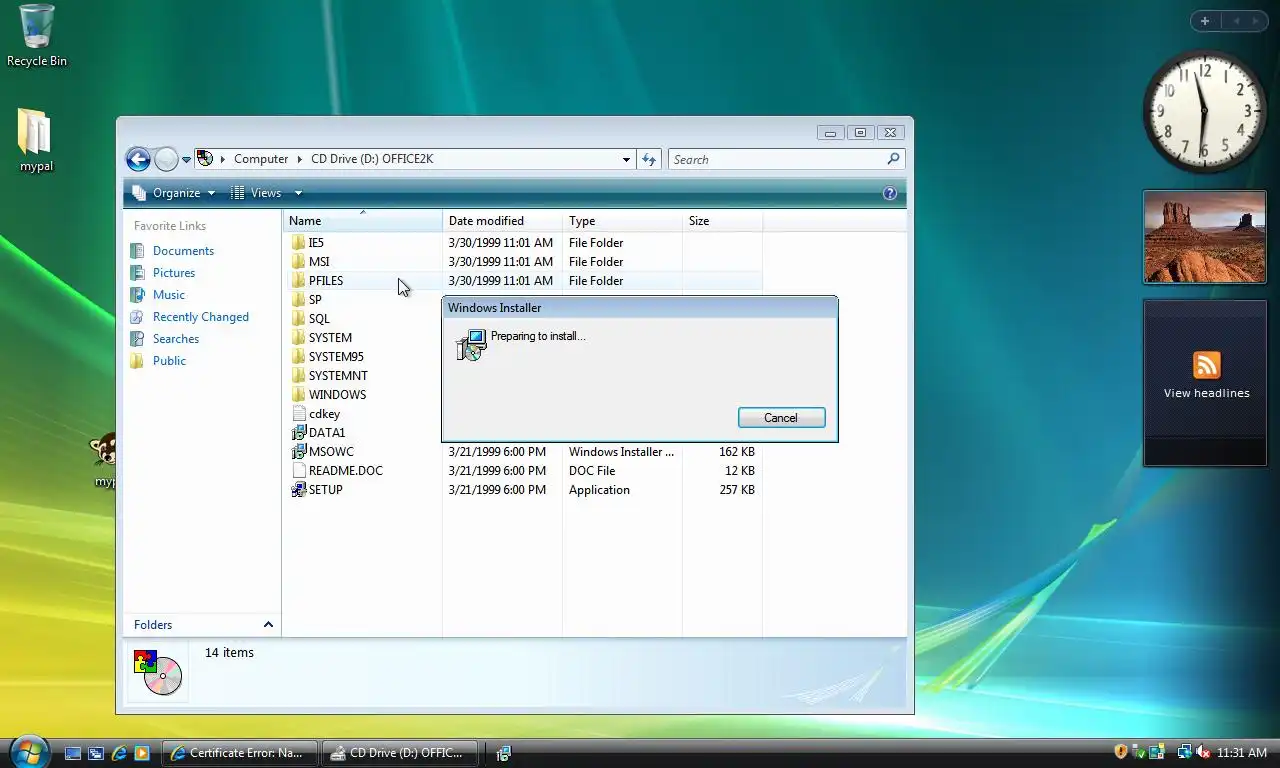Screen dimensions: 1280x768
Task: Click the View headlines feed gadget
Action: 1206,382
